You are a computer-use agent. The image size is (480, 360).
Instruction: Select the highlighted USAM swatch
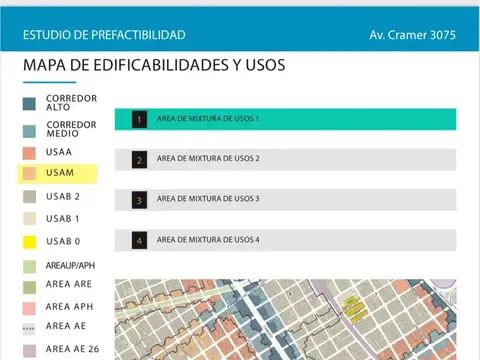29,173
